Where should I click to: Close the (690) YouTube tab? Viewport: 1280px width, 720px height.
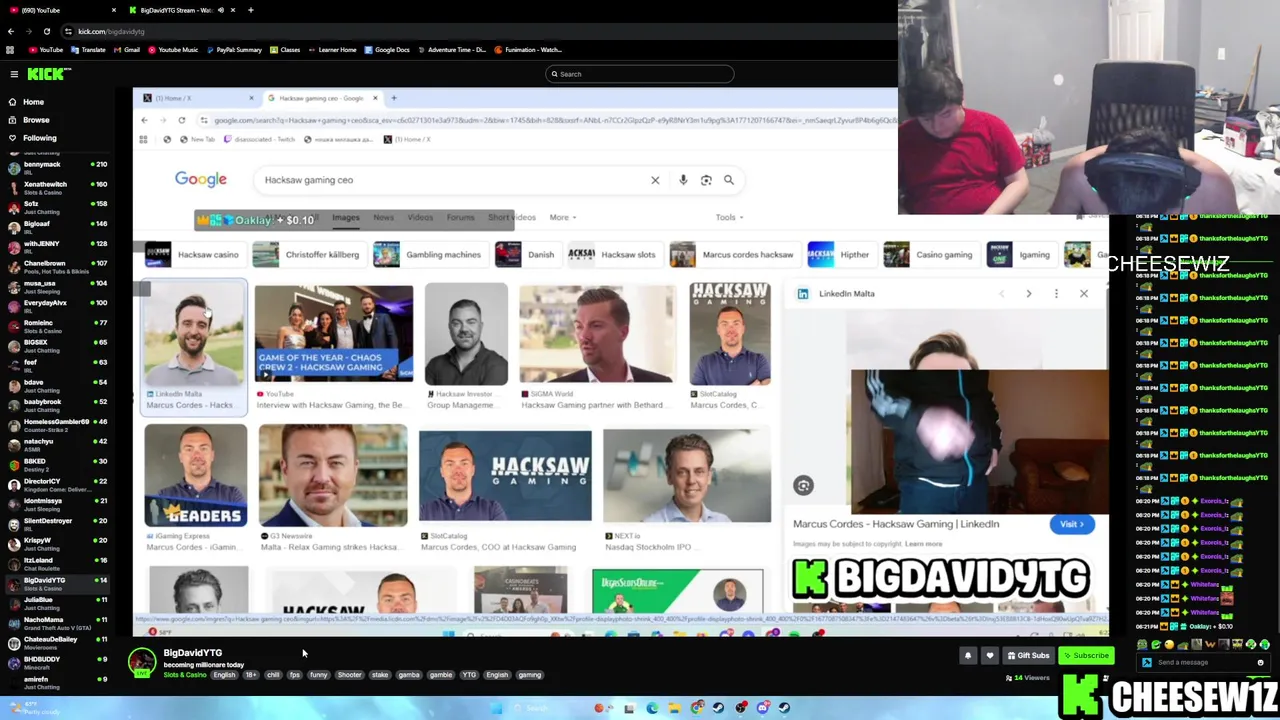pos(114,10)
